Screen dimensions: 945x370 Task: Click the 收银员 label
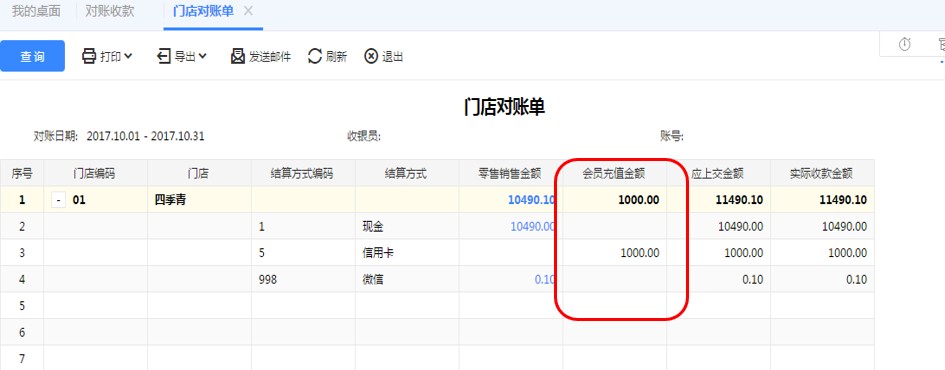tap(363, 136)
